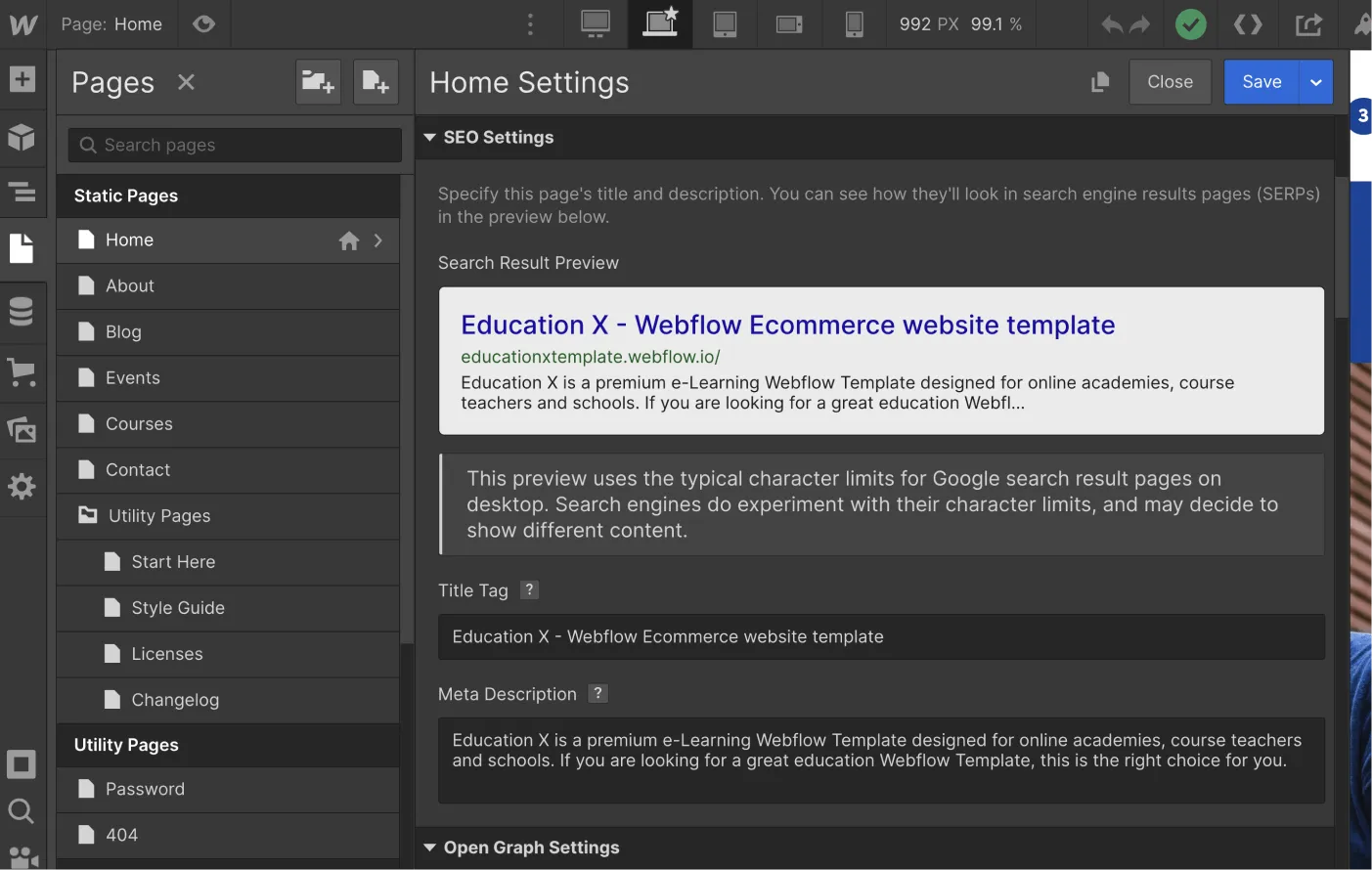Open the CMS Collections panel
Image resolution: width=1372 pixels, height=870 pixels.
point(22,311)
